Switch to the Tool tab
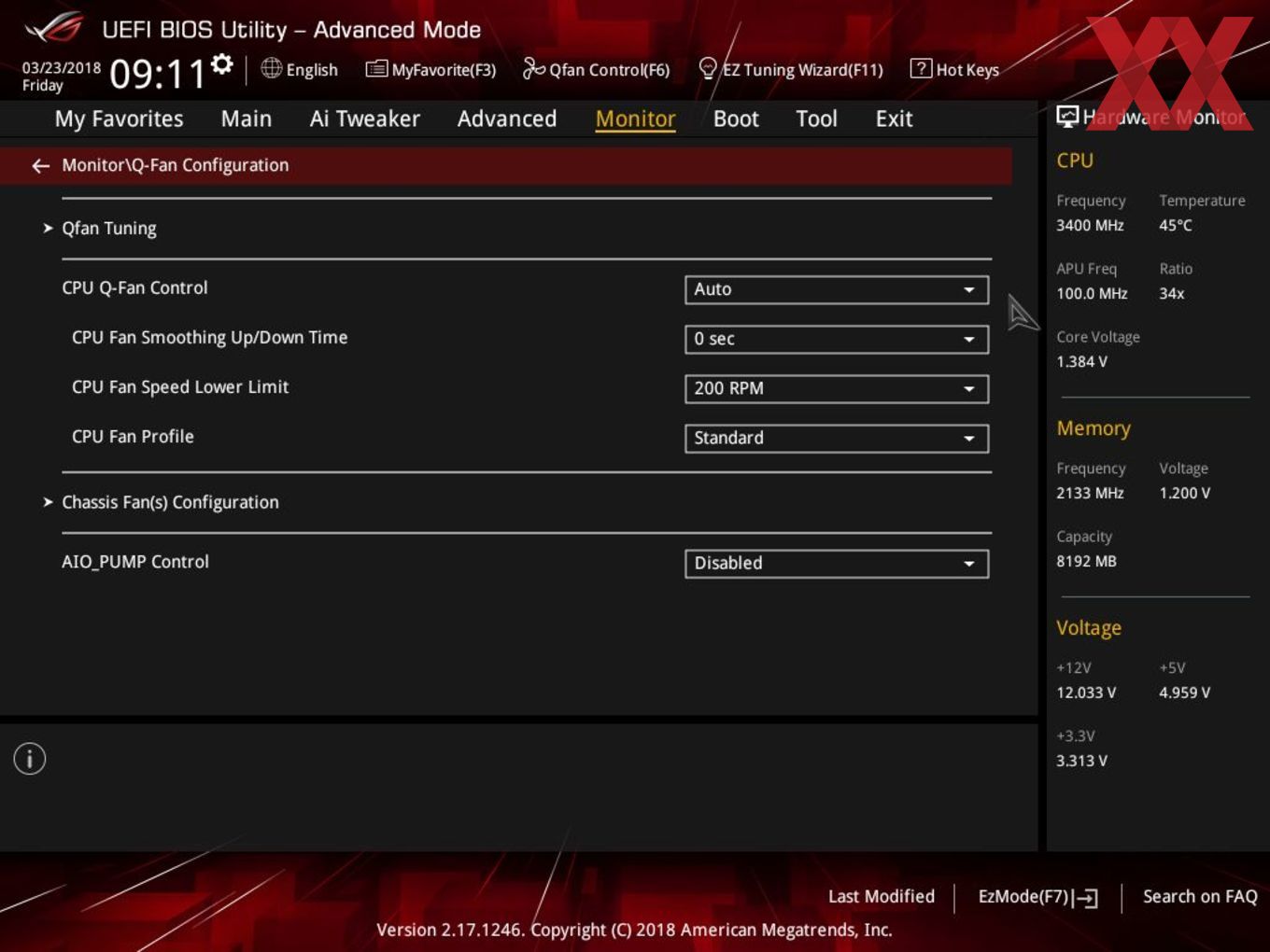The height and width of the screenshot is (952, 1270). coord(816,119)
